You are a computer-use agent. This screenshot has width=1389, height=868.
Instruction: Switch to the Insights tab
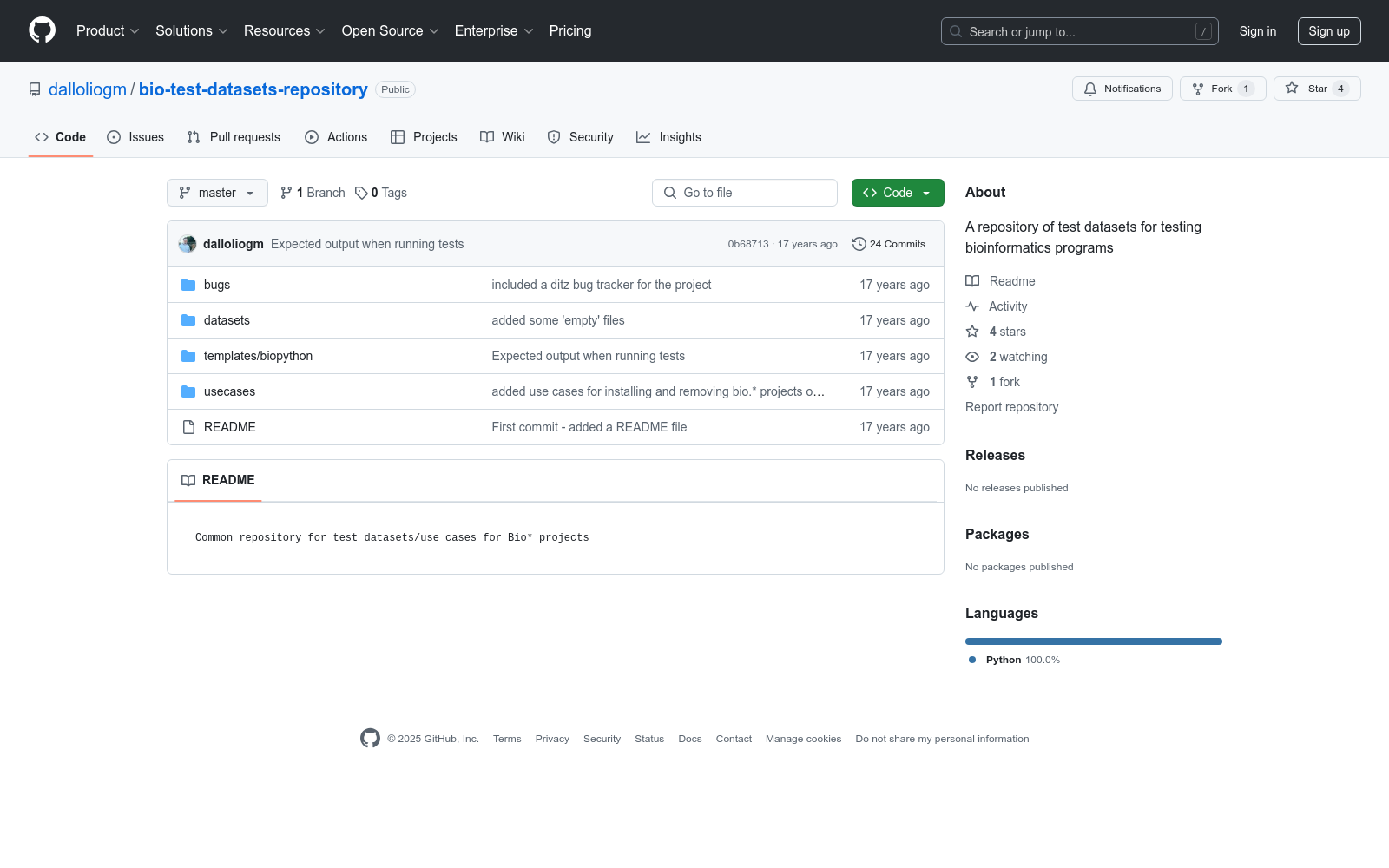click(668, 137)
